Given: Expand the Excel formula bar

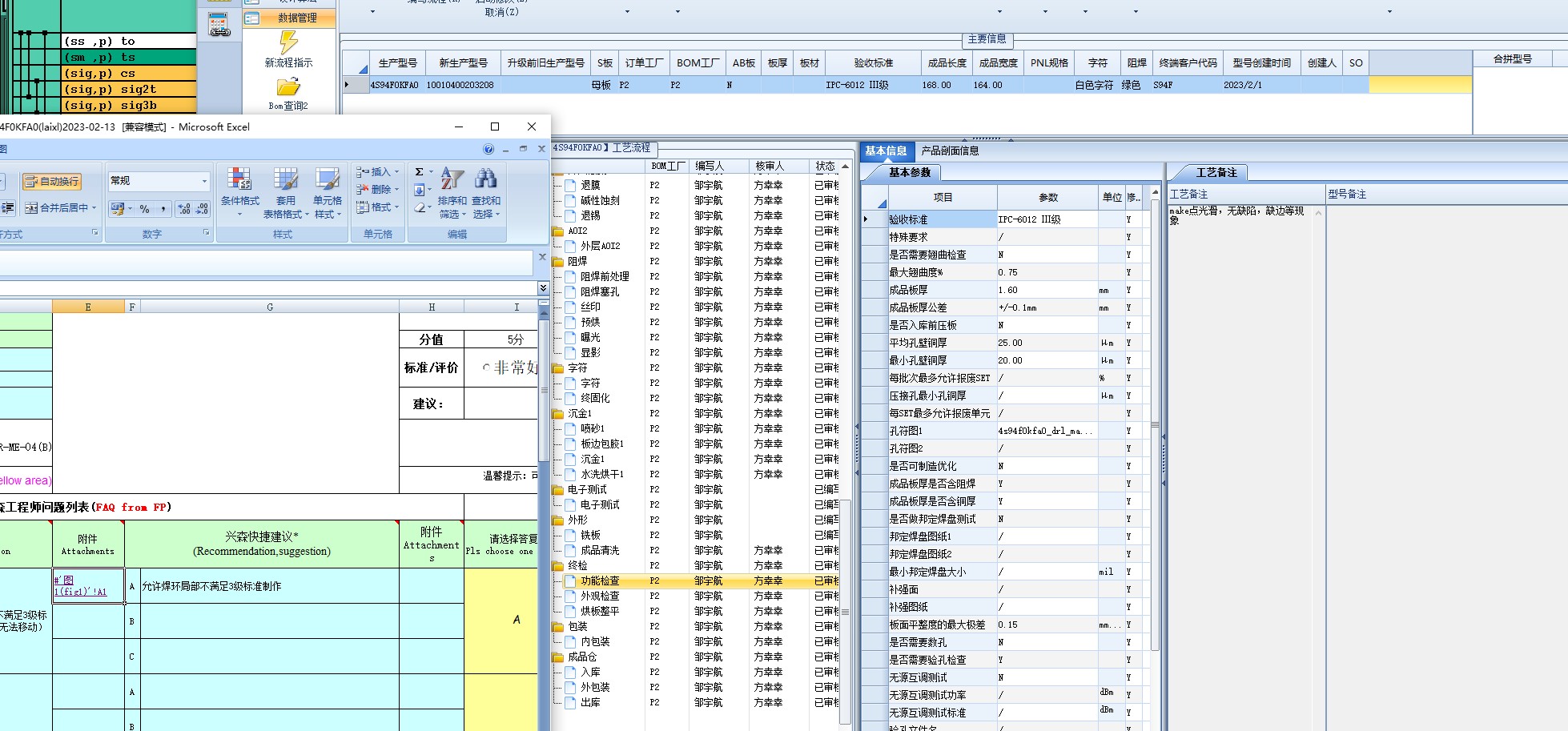Looking at the screenshot, I should click(543, 287).
